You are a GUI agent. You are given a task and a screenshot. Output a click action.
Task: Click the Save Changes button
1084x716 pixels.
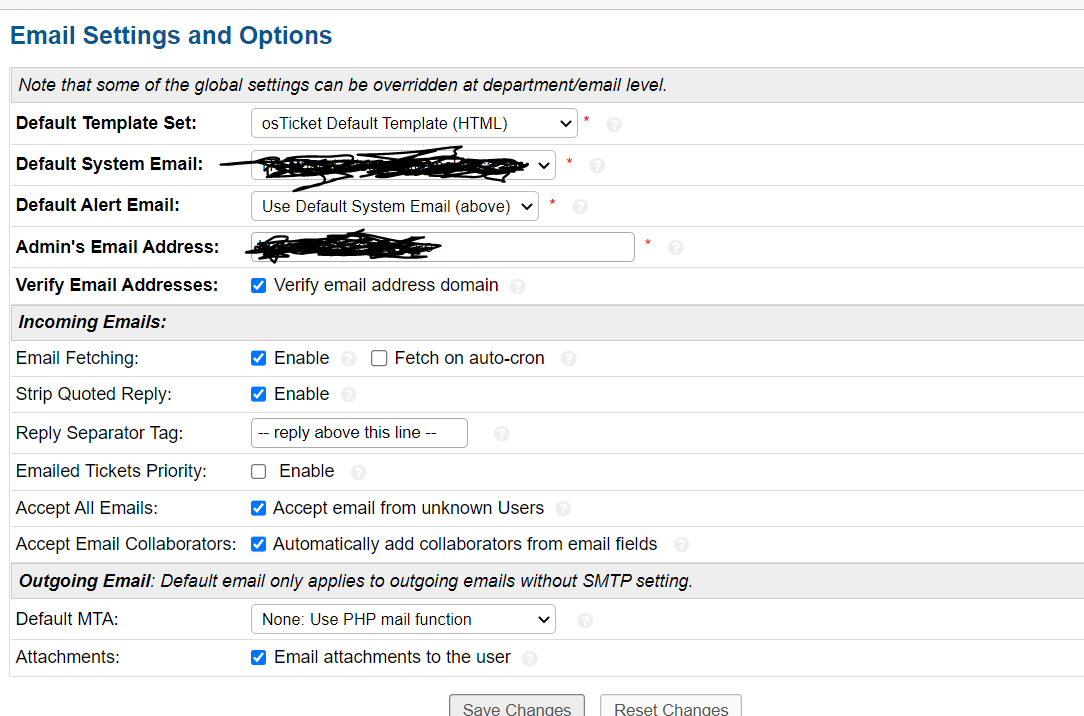click(516, 707)
